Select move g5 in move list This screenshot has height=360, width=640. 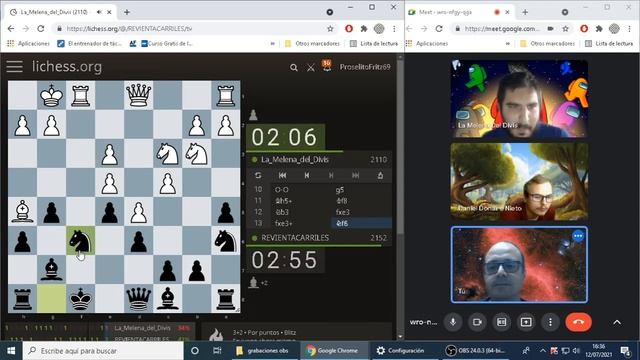pyautogui.click(x=362, y=189)
